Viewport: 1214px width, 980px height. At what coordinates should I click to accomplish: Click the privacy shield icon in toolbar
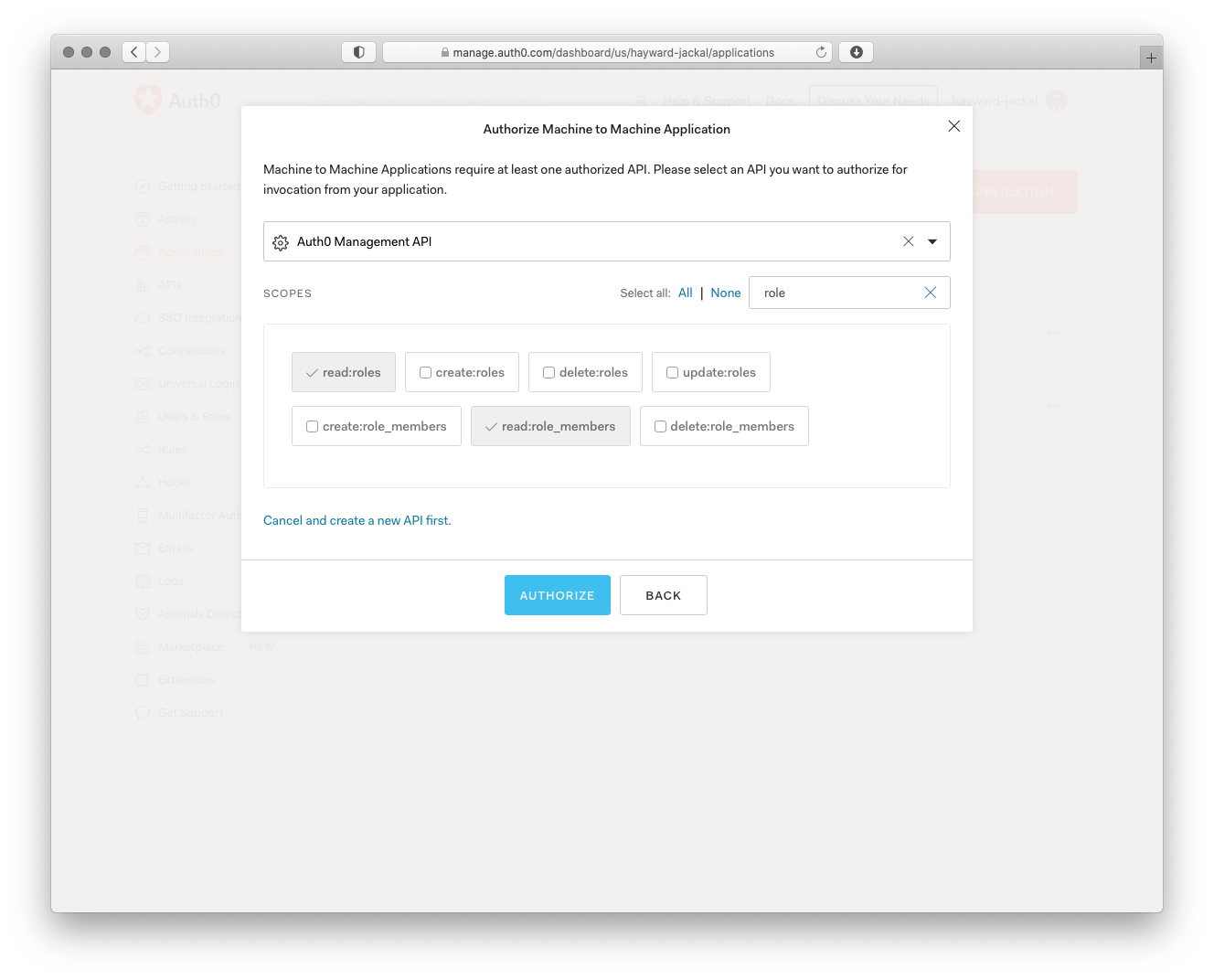click(358, 52)
